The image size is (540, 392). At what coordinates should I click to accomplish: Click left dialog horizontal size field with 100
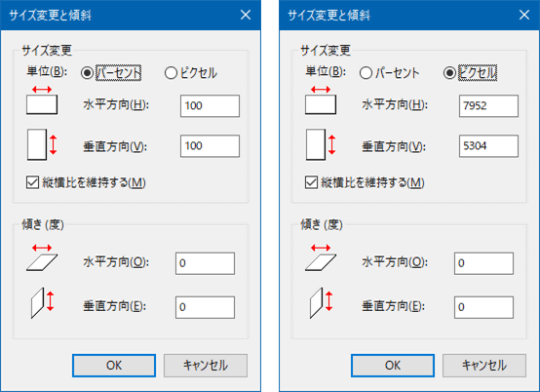pyautogui.click(x=210, y=106)
